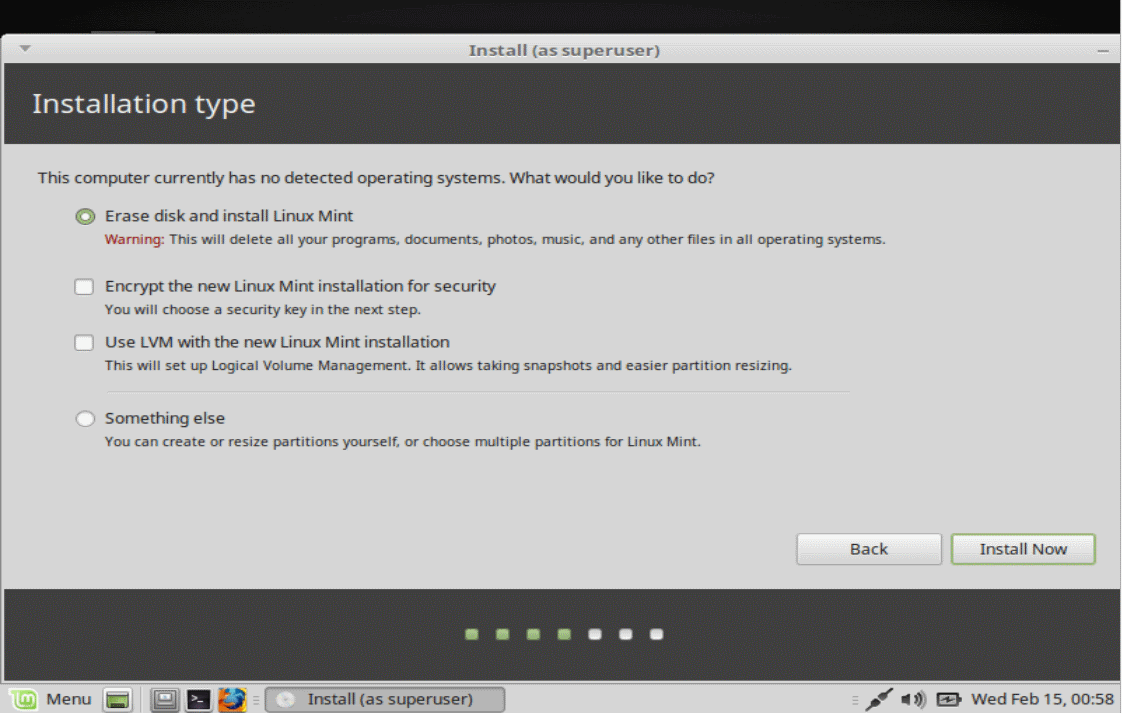Click the Install Now button
The image size is (1122, 713).
click(1023, 549)
